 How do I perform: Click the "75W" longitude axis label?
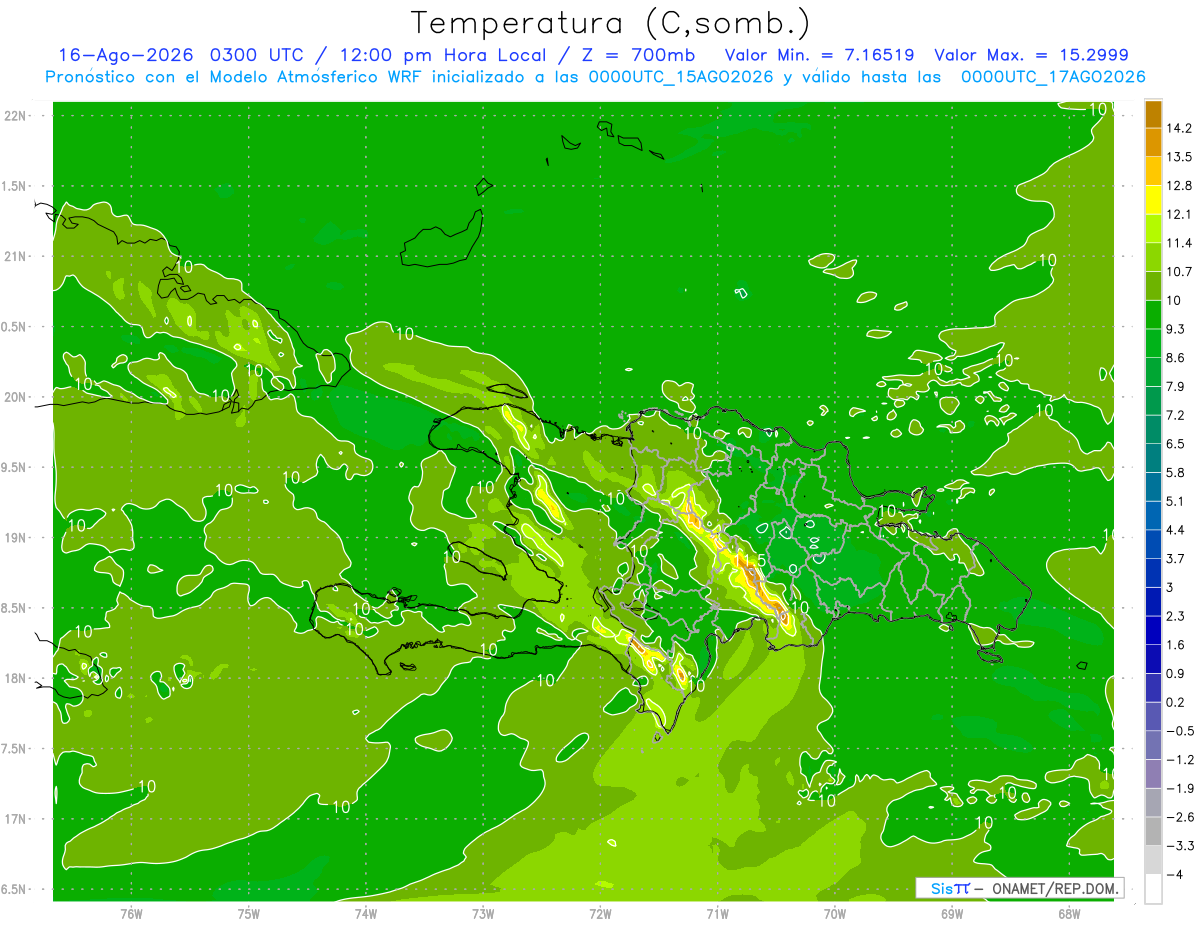coord(248,914)
